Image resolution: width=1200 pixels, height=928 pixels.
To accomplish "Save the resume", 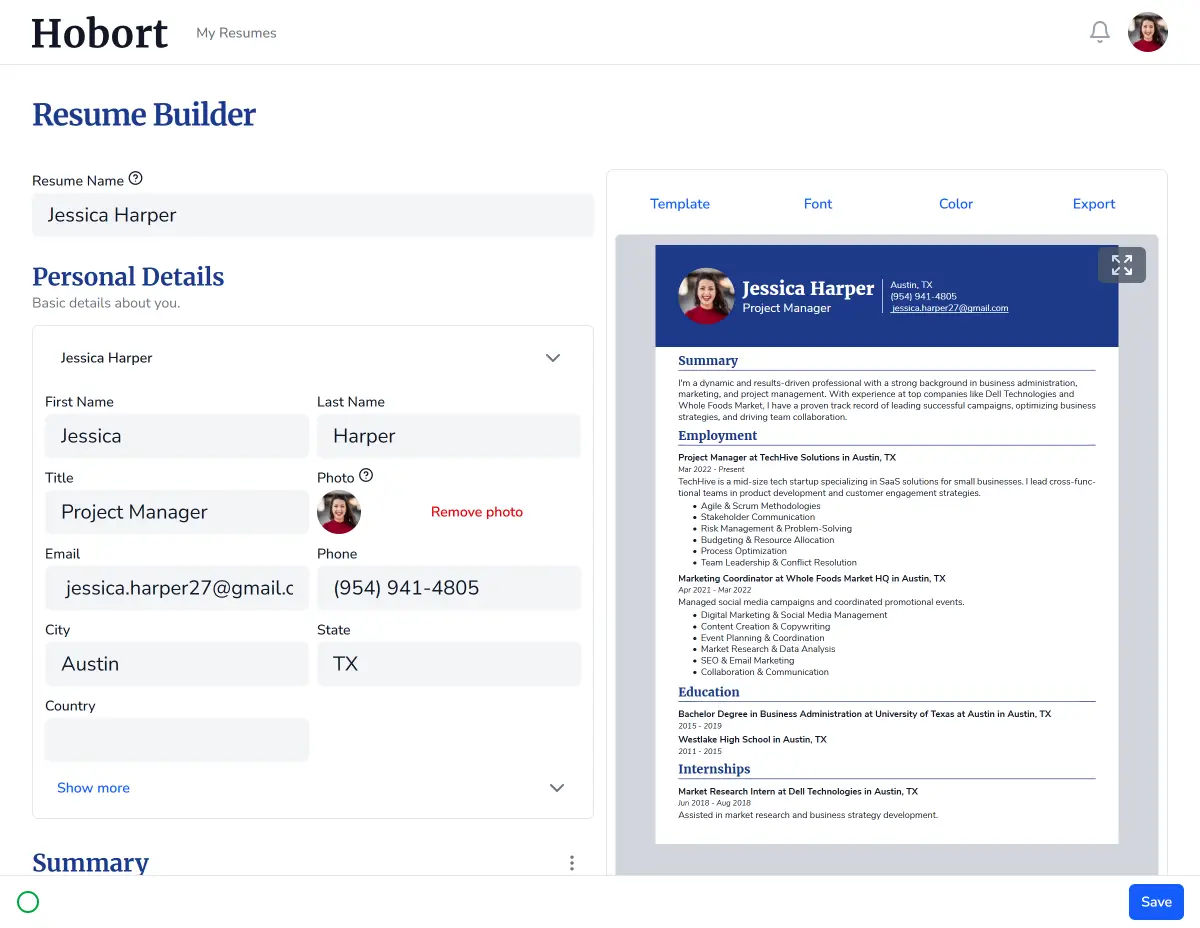I will coord(1156,902).
